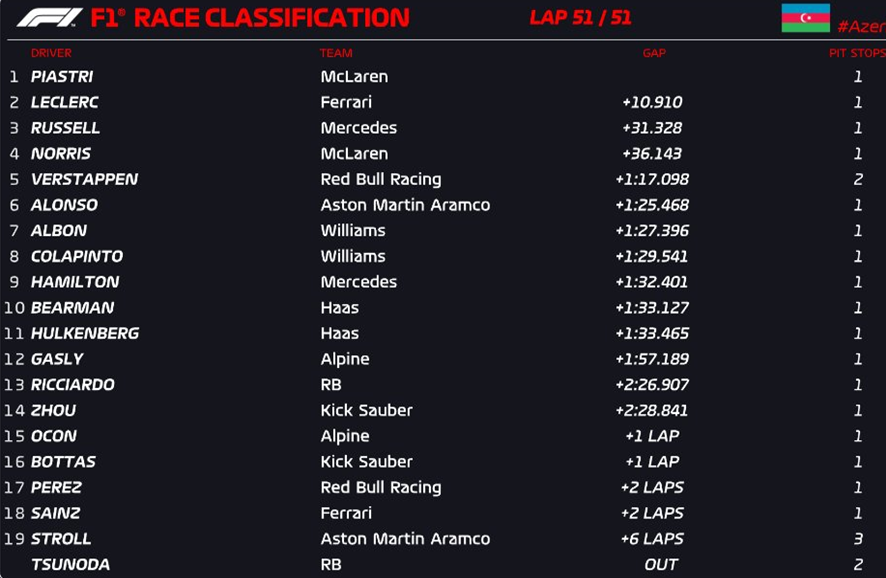
Task: Select the +10.910 gap value
Action: point(652,102)
